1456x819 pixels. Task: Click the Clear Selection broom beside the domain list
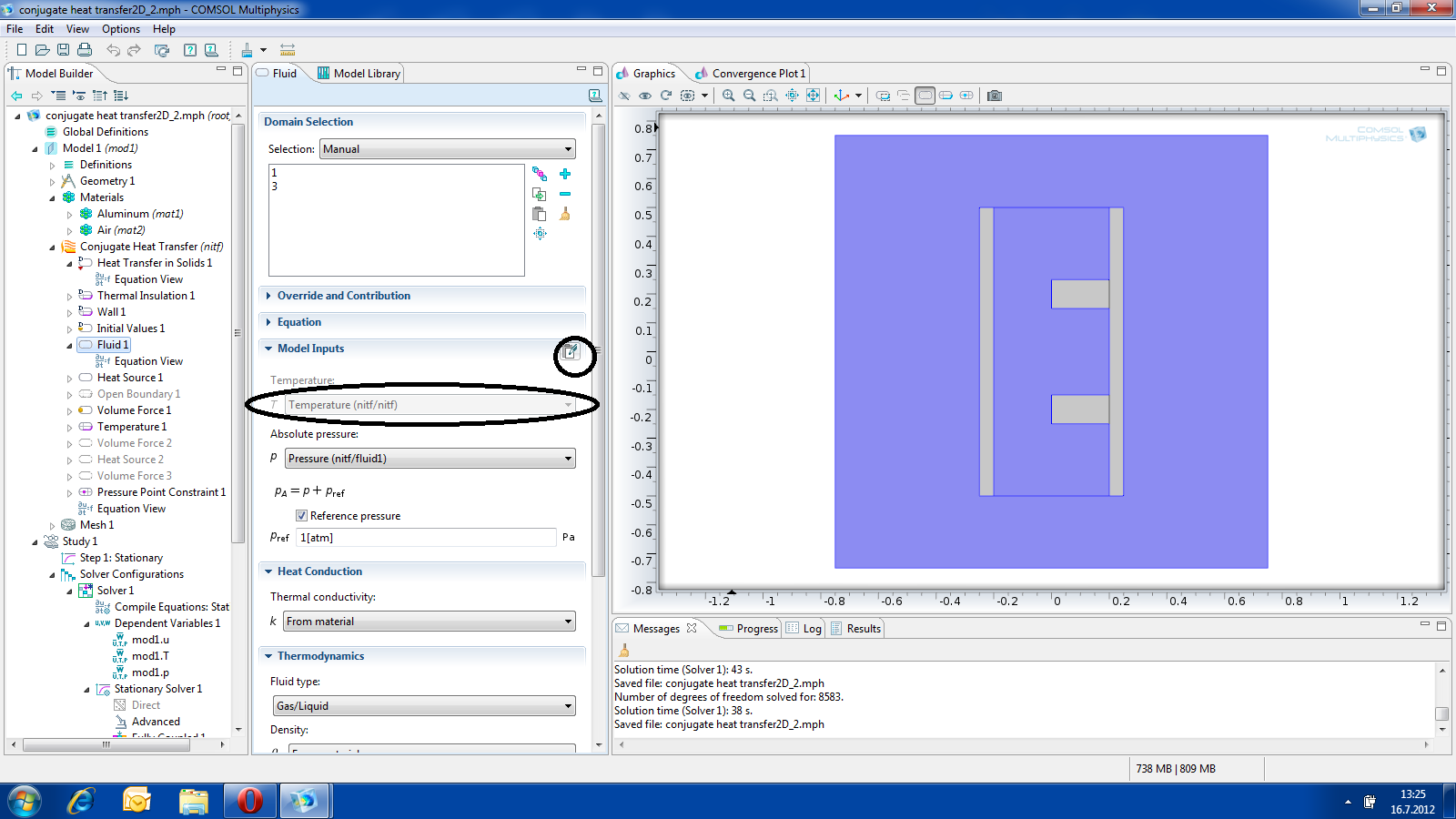coord(565,214)
